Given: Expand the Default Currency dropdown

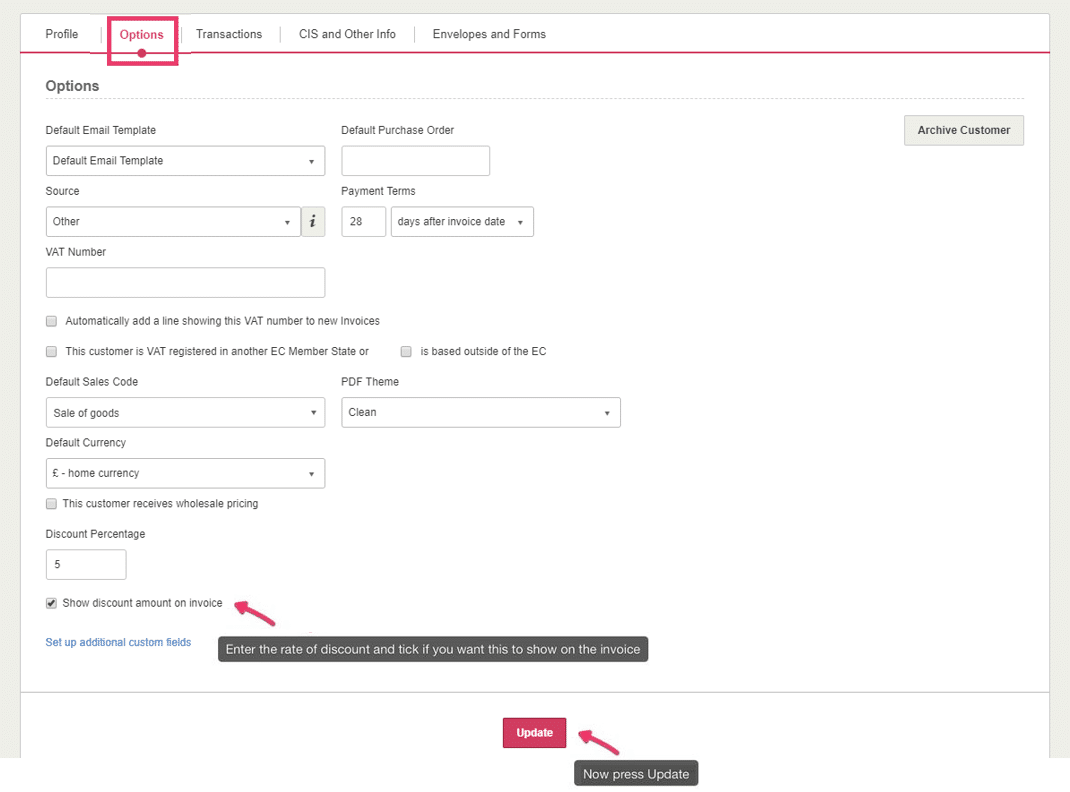Looking at the screenshot, I should click(185, 474).
